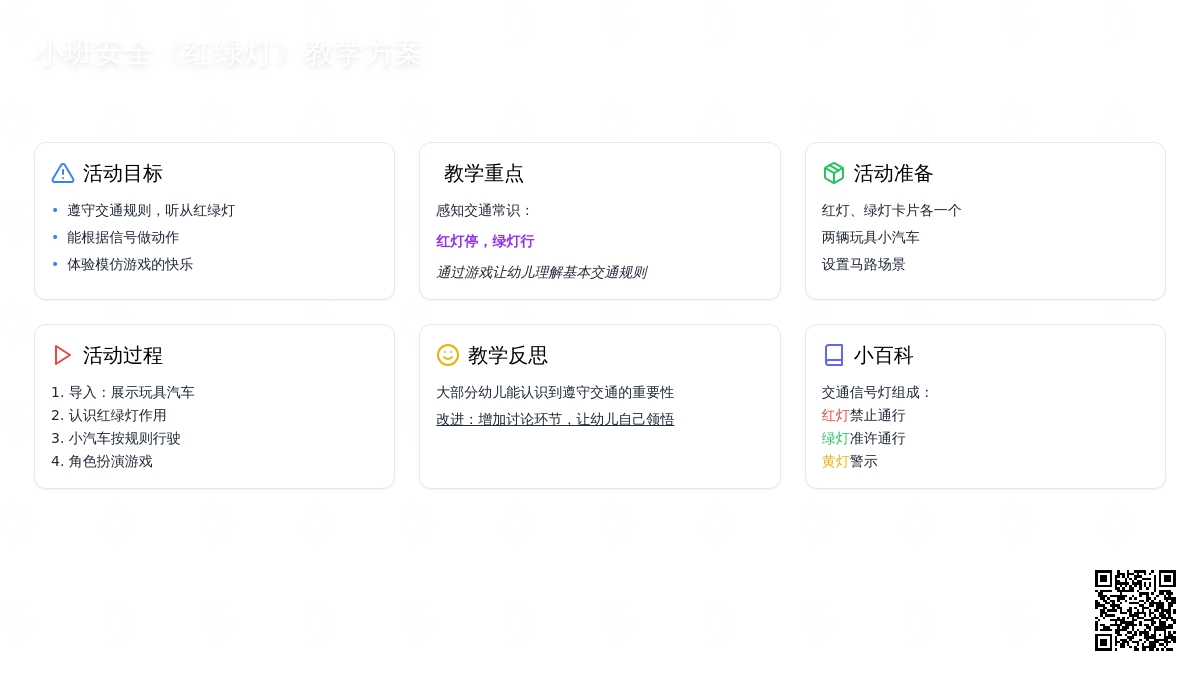
Task: Click the green 绿灯 label
Action: [835, 438]
